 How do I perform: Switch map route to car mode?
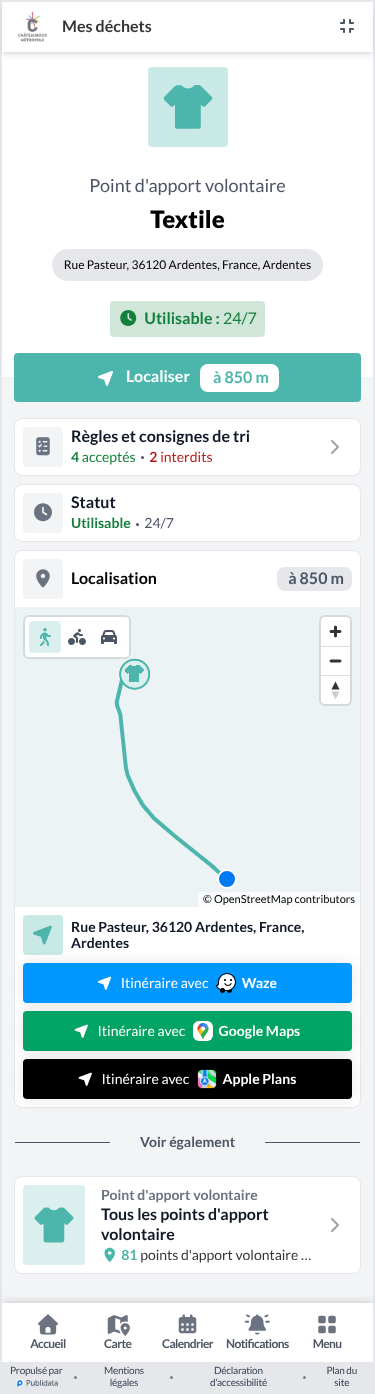(109, 637)
